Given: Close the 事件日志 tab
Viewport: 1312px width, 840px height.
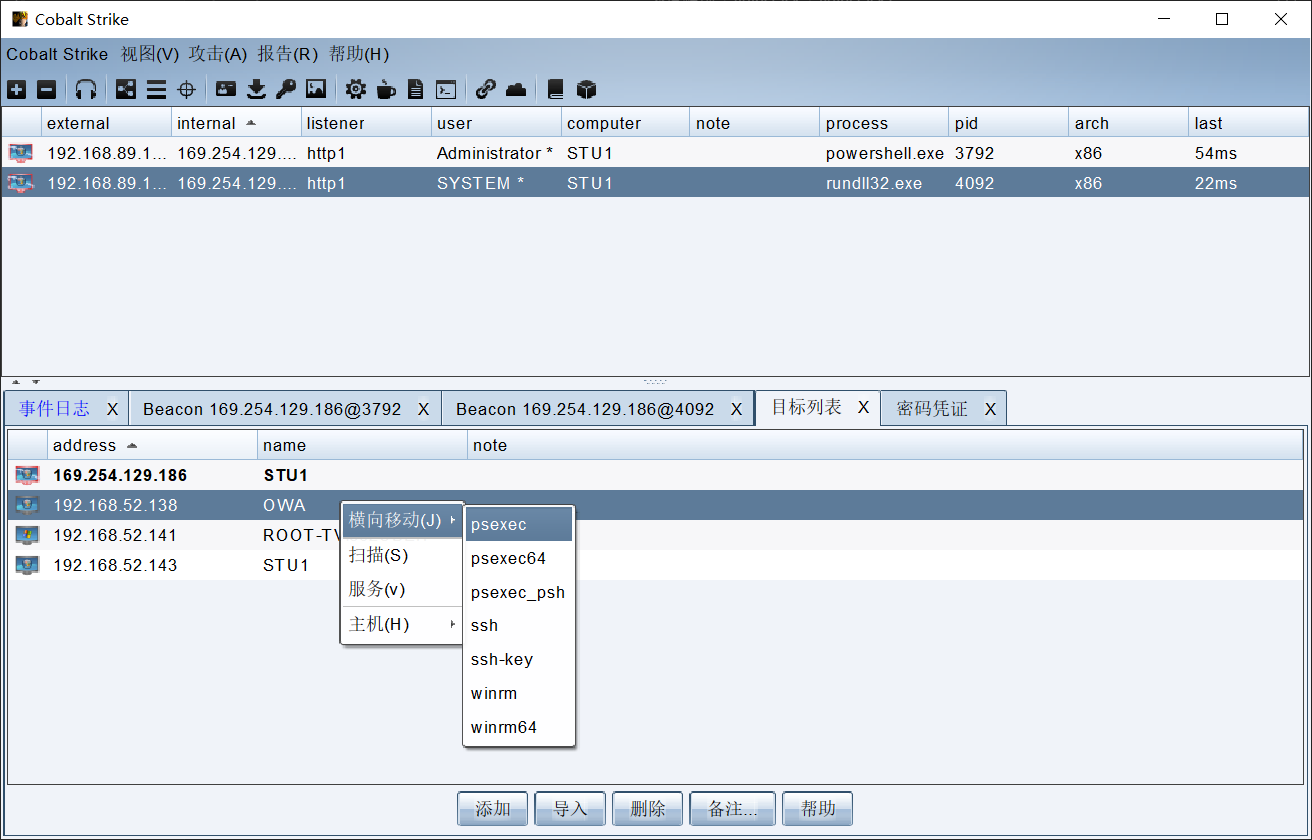Looking at the screenshot, I should 112,409.
